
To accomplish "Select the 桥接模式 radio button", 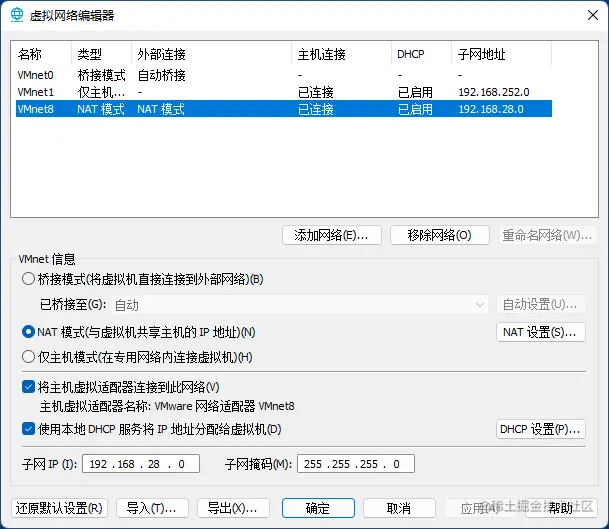I will tap(28, 279).
